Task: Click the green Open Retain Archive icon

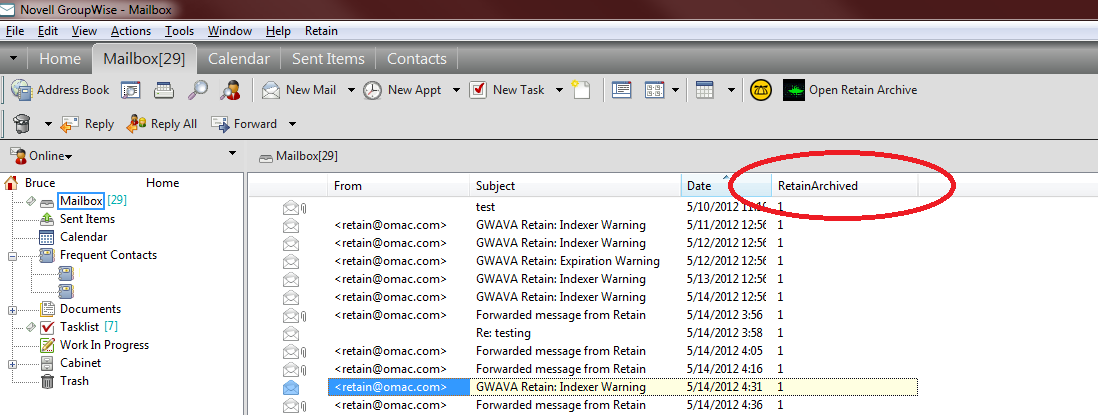Action: pos(793,90)
